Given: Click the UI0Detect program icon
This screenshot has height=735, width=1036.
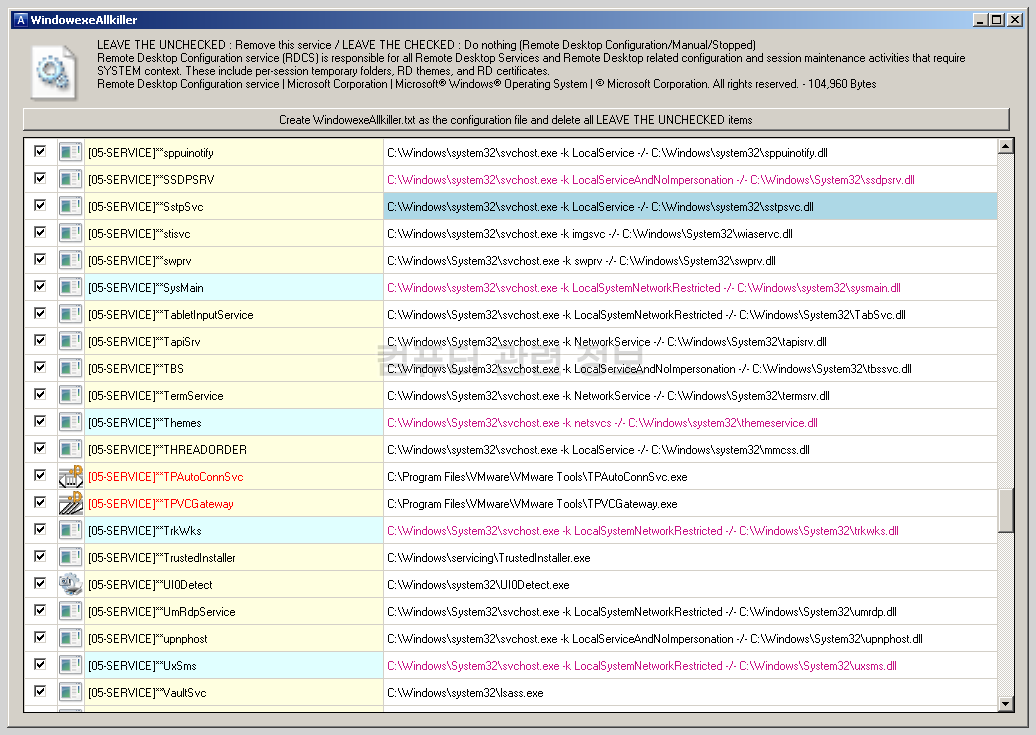Looking at the screenshot, I should click(x=70, y=585).
